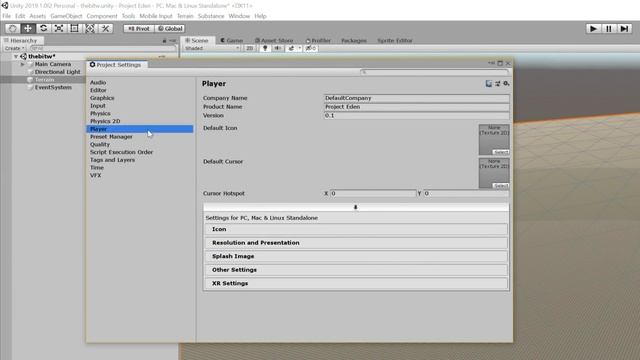Open the GameObject menu
The width and height of the screenshot is (640, 360).
(66, 16)
